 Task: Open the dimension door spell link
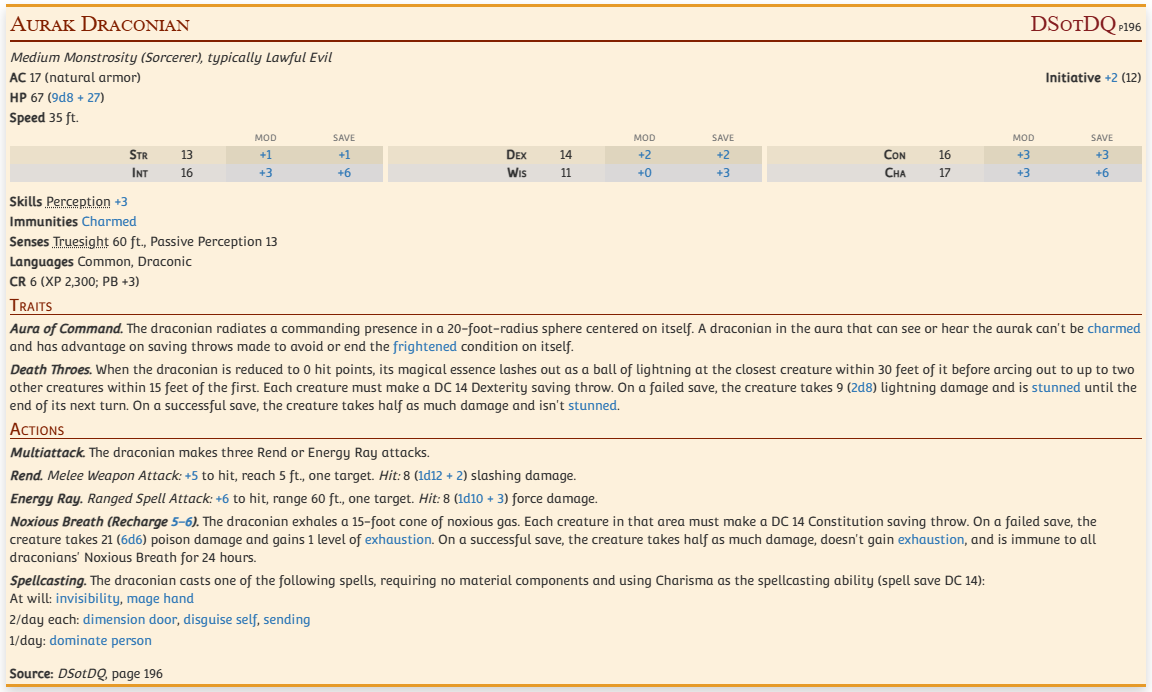tap(129, 619)
